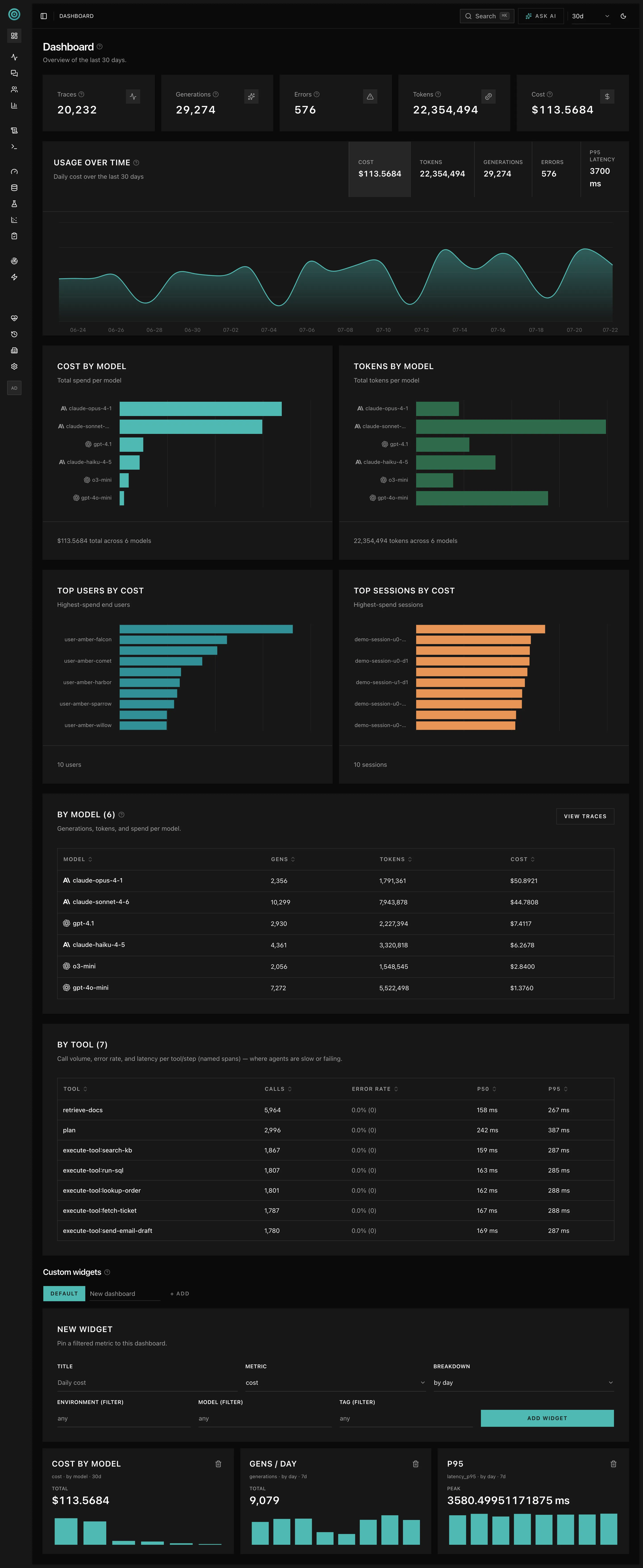The width and height of the screenshot is (643, 1568).
Task: Open the radar icon in sidebar
Action: pyautogui.click(x=14, y=261)
